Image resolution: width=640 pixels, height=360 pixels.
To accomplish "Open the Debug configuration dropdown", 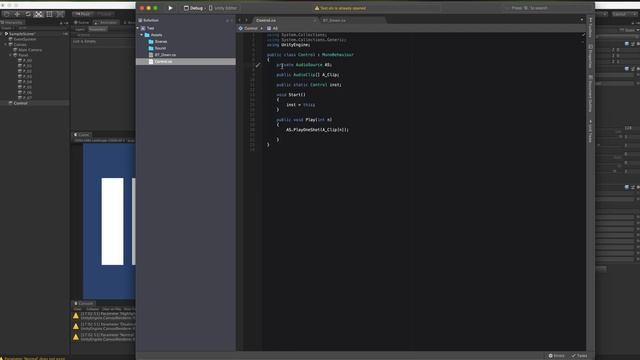I will pos(194,8).
